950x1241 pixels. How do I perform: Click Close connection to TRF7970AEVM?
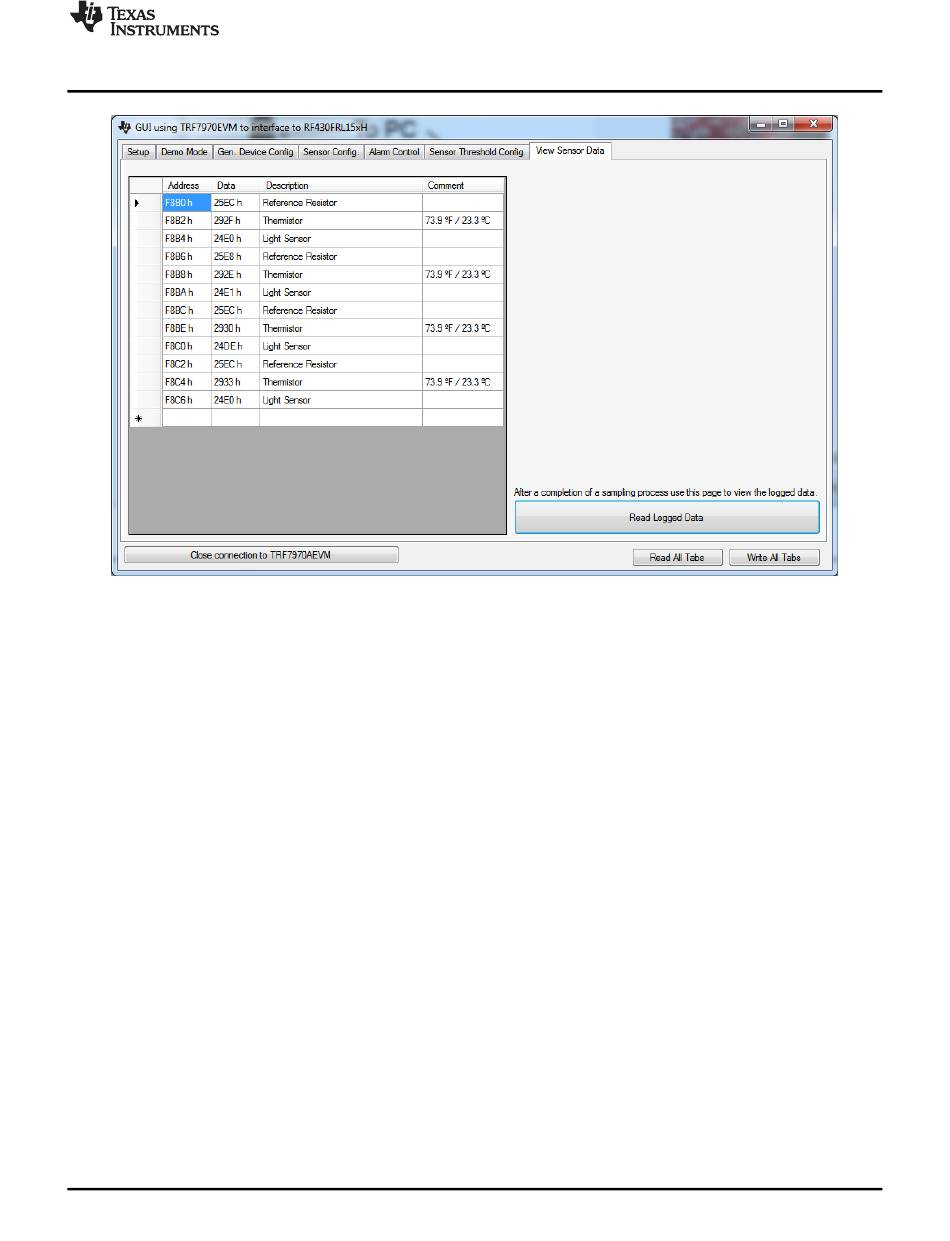point(260,554)
